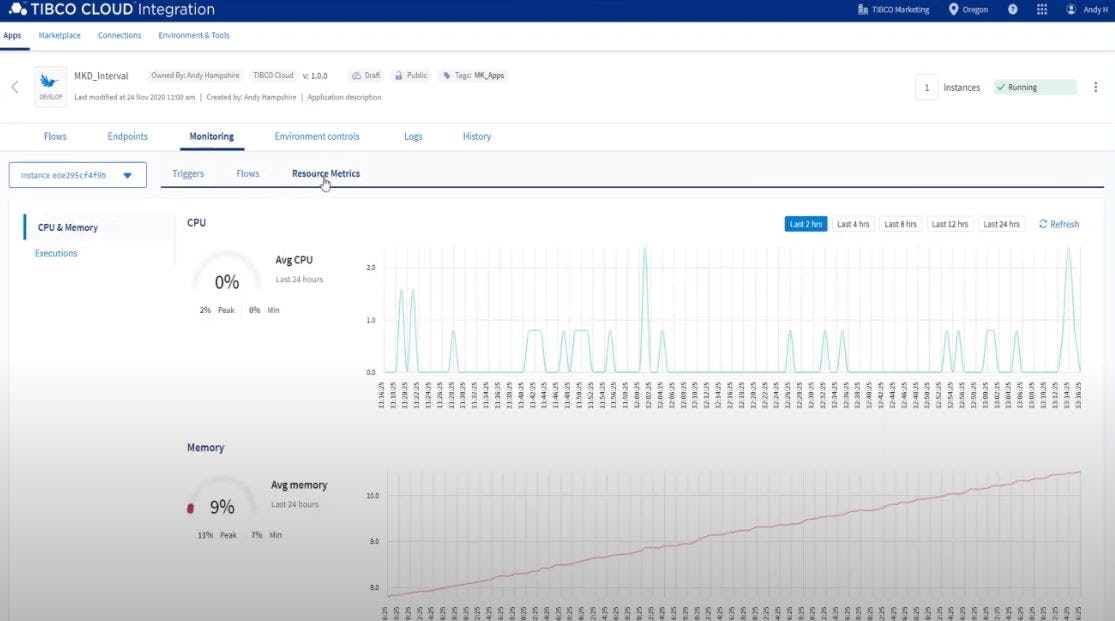Open the History tab

476,137
